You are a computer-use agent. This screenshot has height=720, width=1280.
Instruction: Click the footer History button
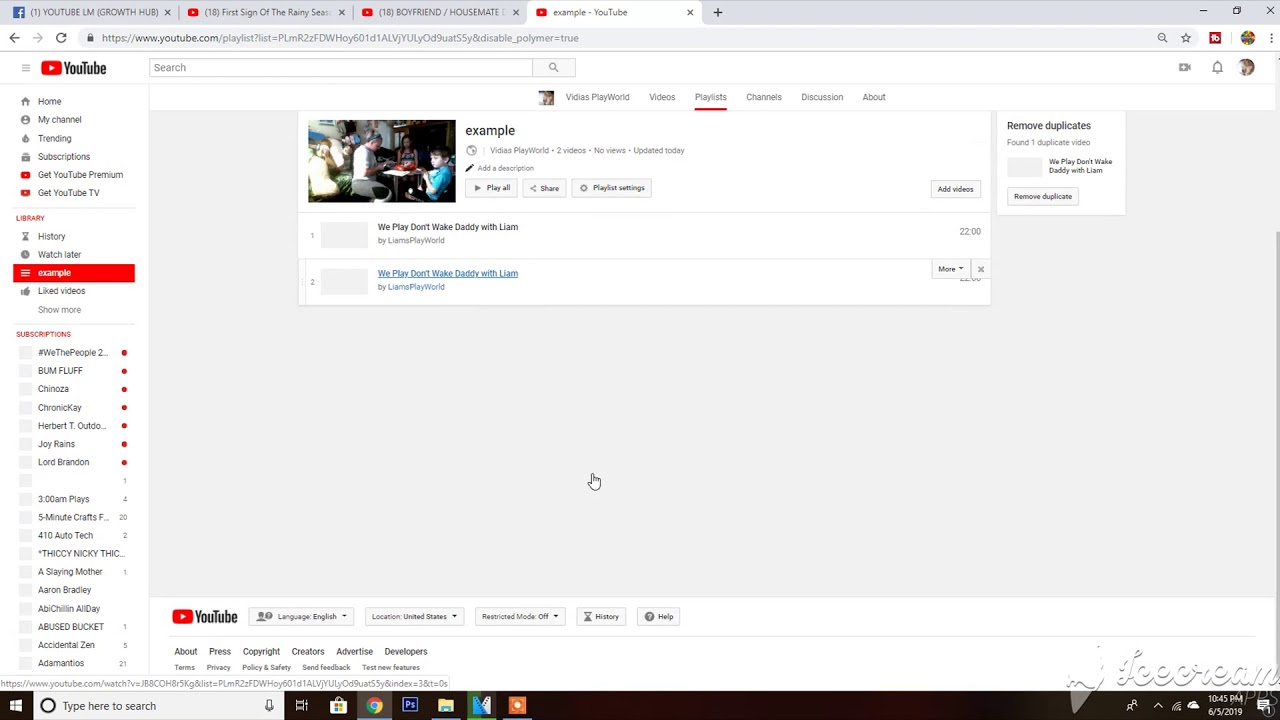pyautogui.click(x=601, y=617)
